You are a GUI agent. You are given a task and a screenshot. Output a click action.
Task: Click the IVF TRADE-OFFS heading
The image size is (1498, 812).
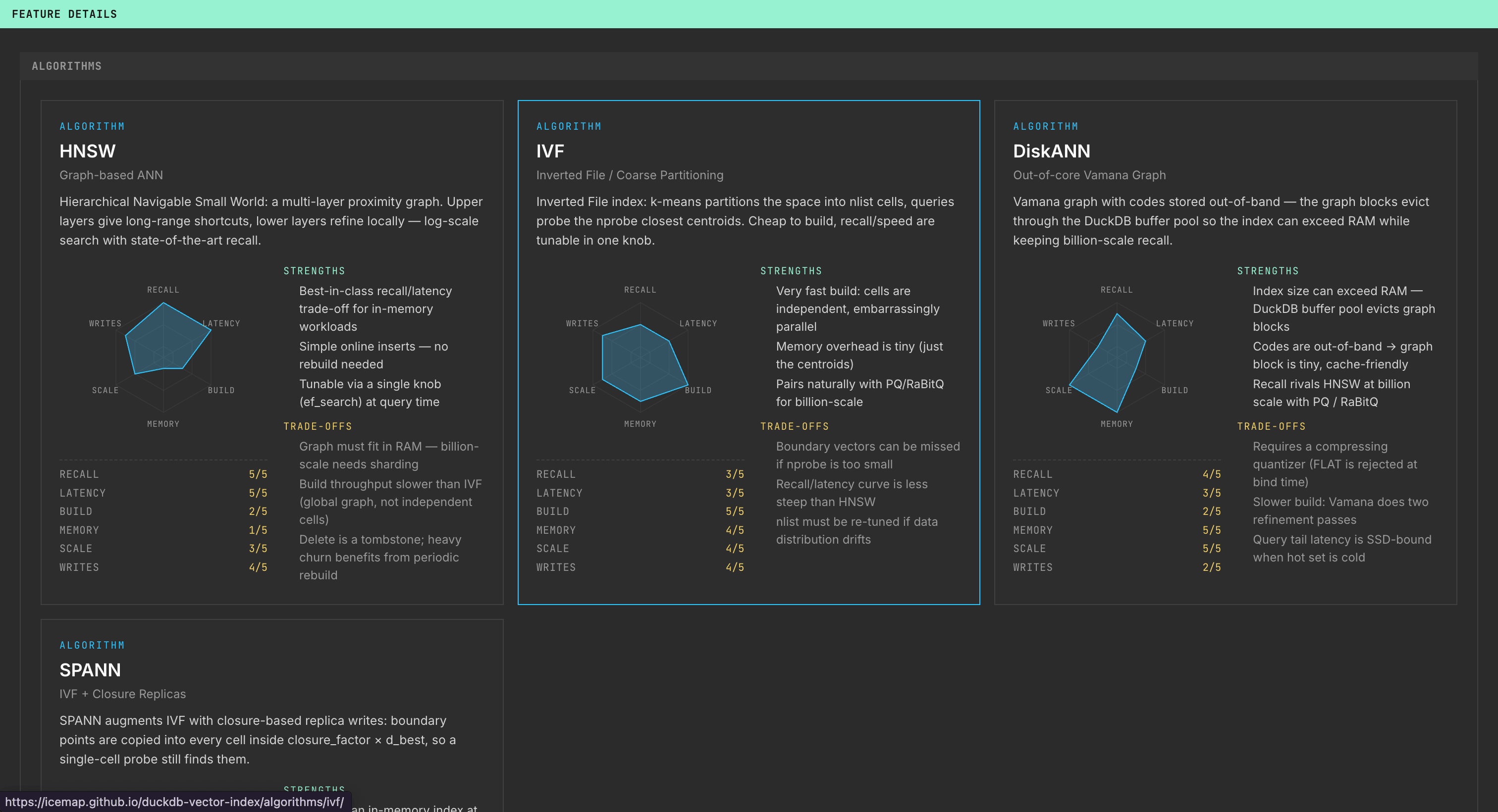coord(794,426)
